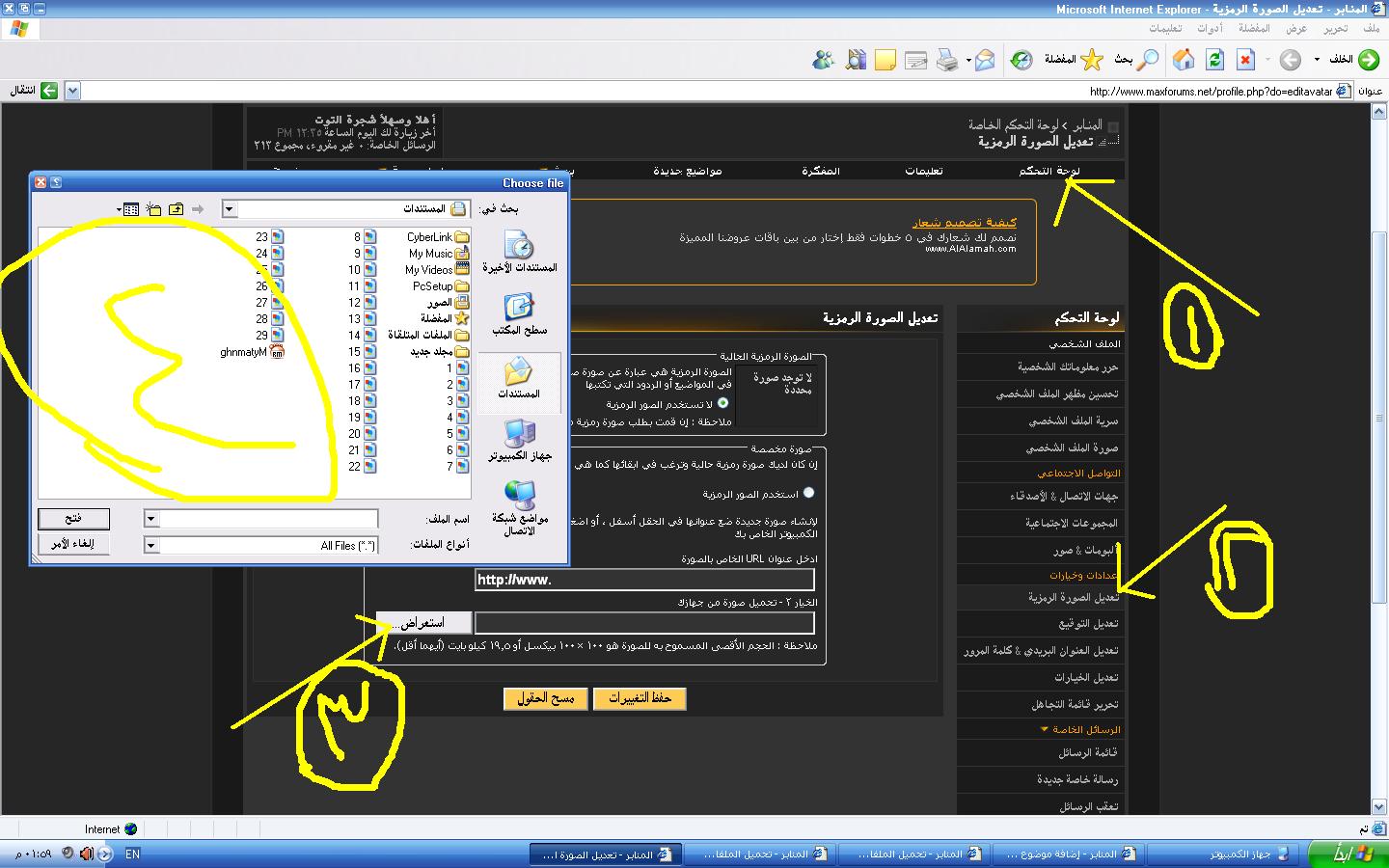
Task: Open My Network Places in file dialog
Action: coord(520,508)
